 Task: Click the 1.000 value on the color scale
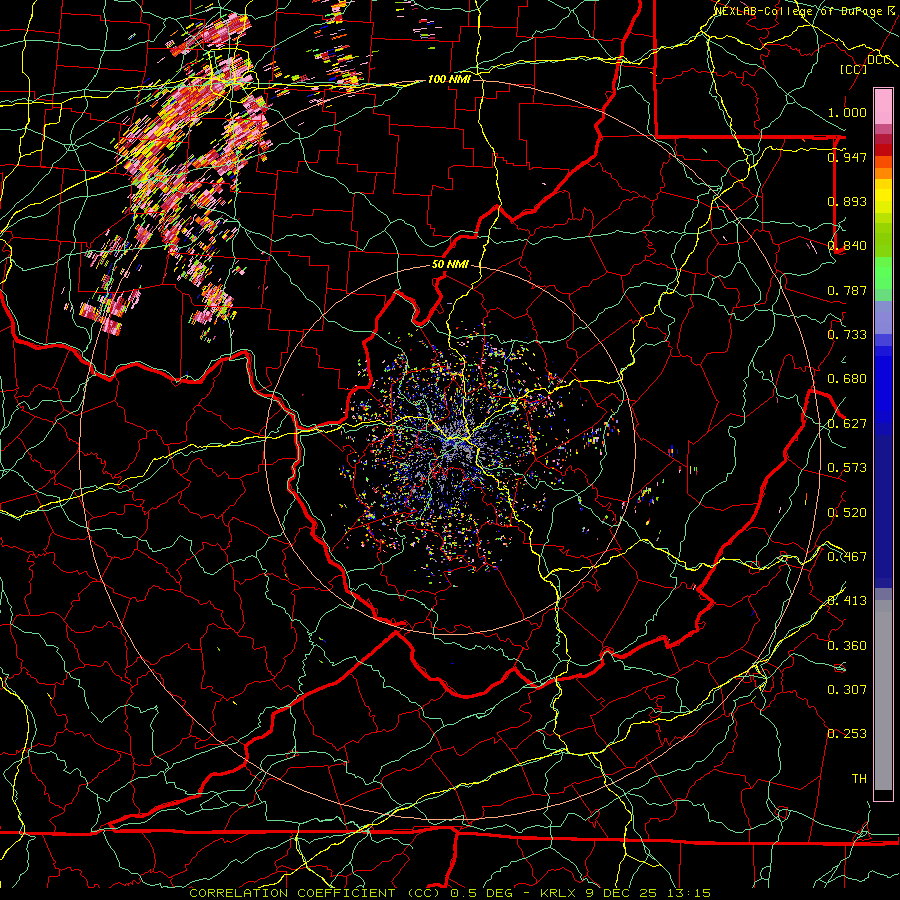coord(847,112)
